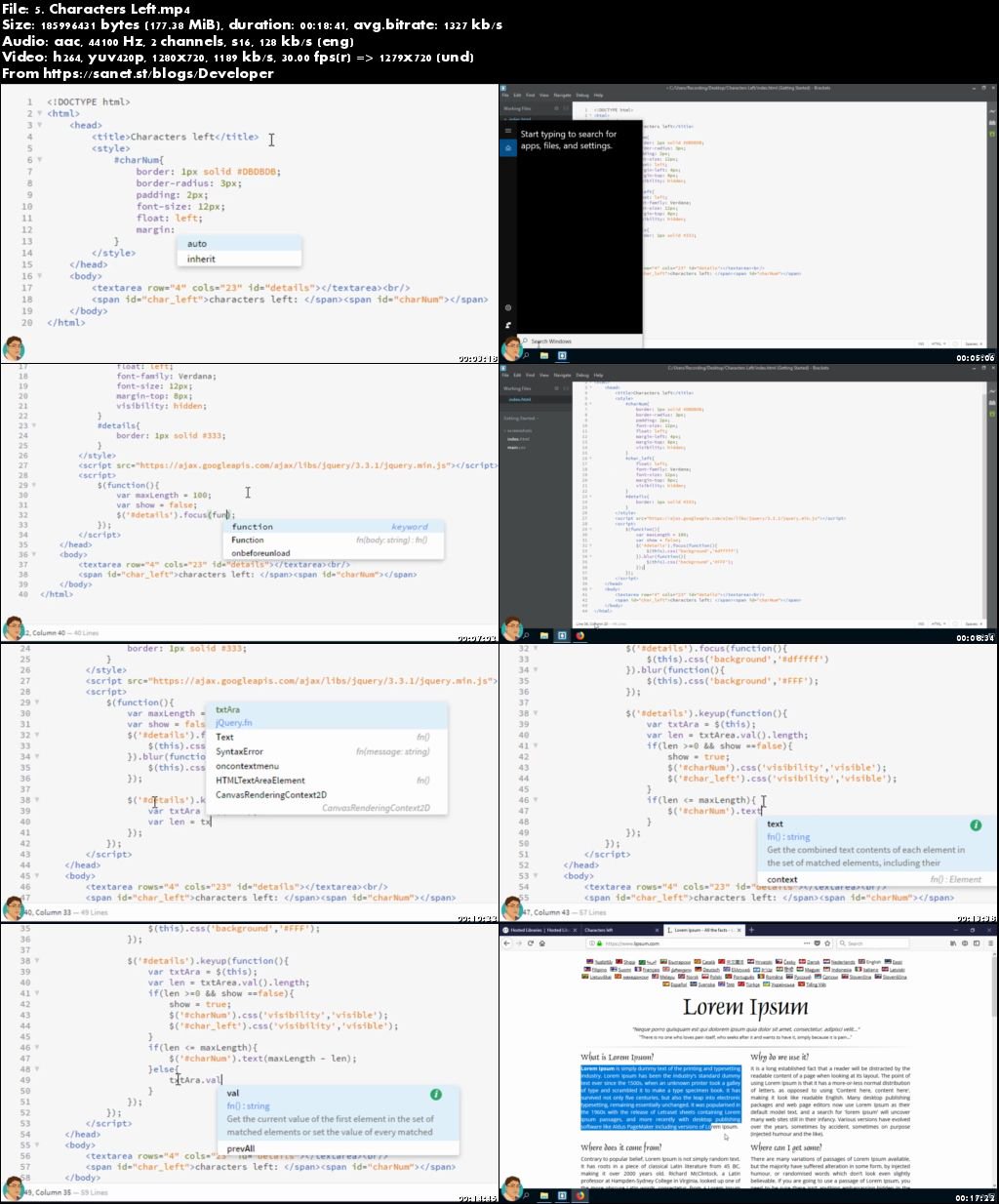Open Edit menu in 00:08:34 Brackets frame

pos(517,375)
